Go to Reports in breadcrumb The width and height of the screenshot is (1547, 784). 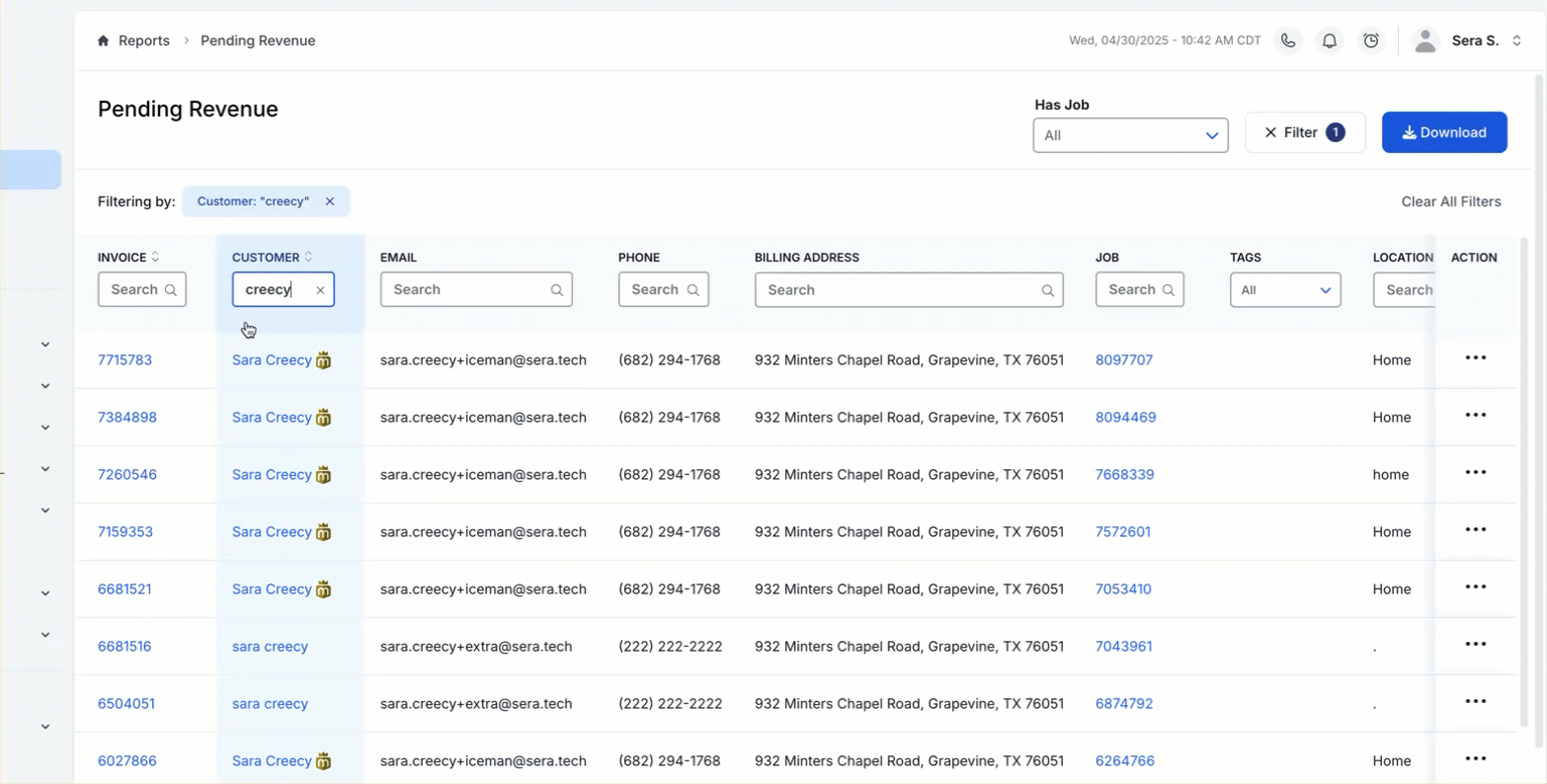point(144,40)
